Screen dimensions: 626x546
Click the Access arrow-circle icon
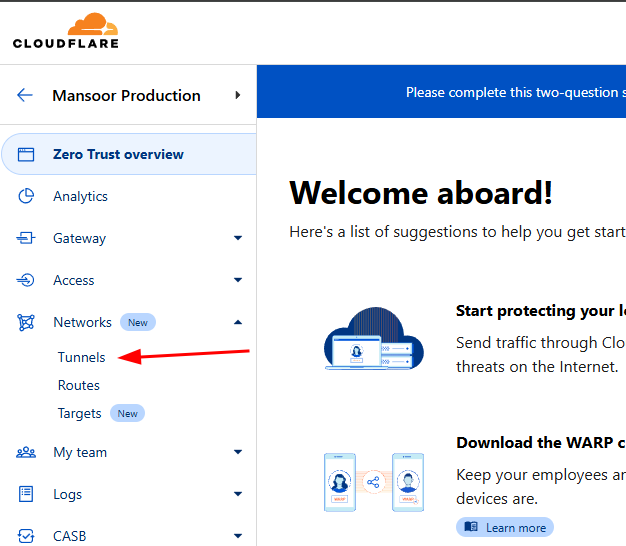26,281
